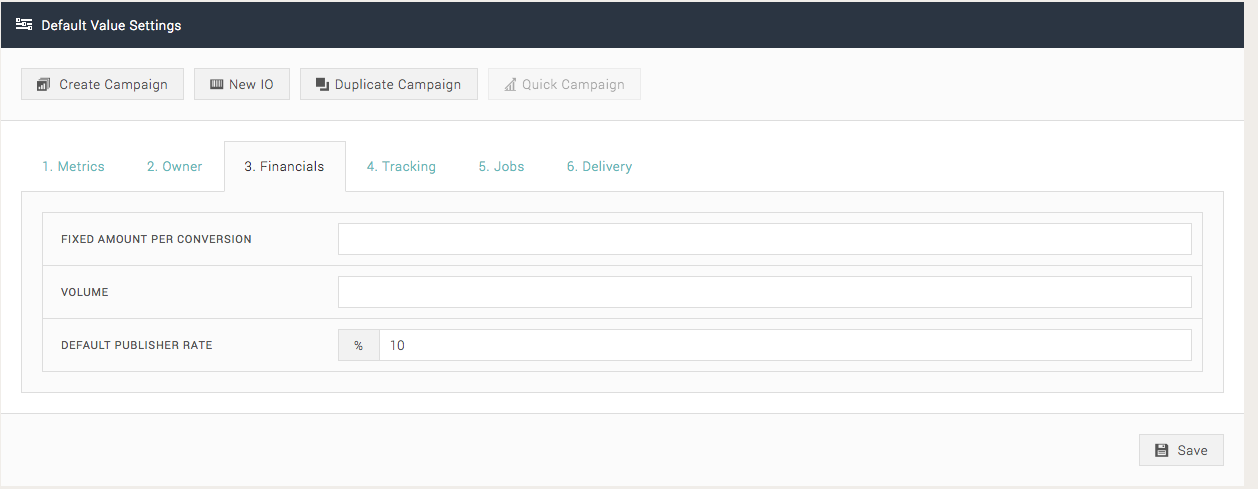This screenshot has height=489, width=1258.
Task: Click the Duplicate Campaign copy icon
Action: (x=322, y=85)
